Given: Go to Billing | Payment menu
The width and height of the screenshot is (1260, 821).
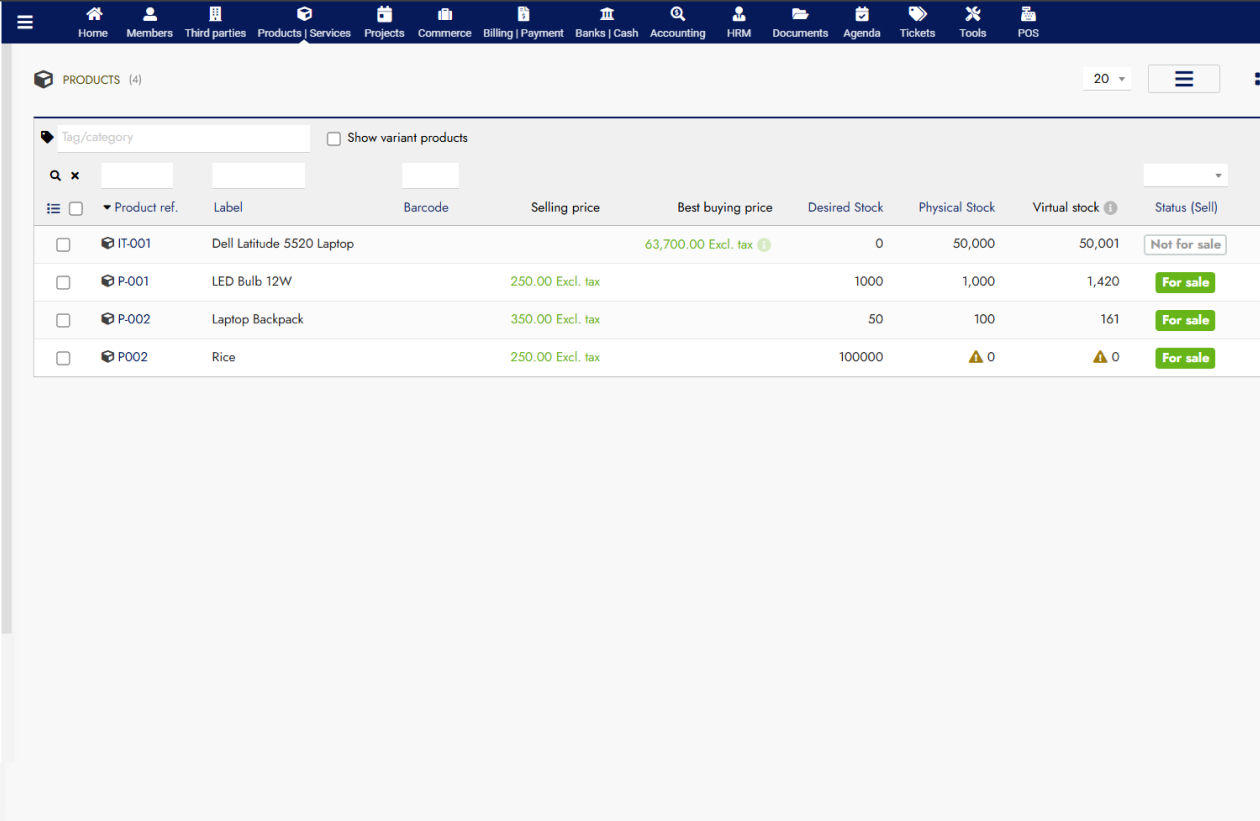Looking at the screenshot, I should [x=523, y=22].
